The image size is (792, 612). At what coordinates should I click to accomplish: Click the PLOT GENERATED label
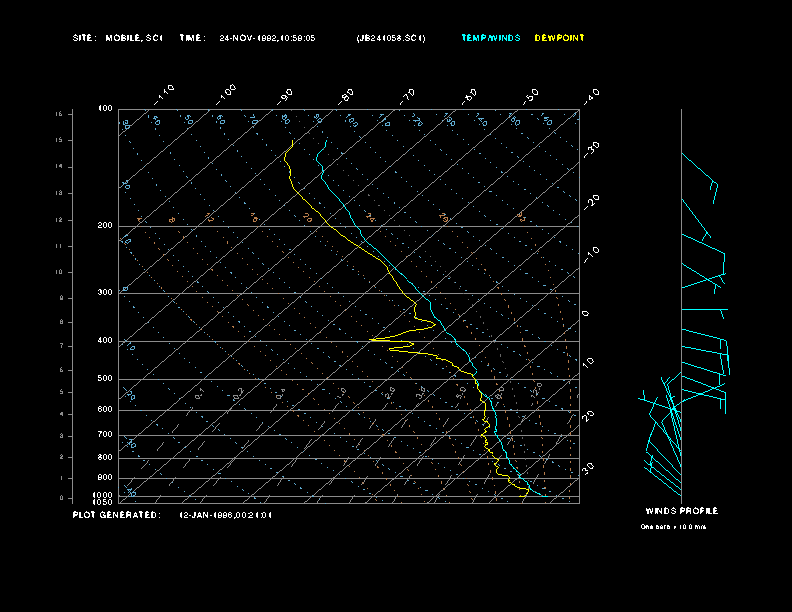click(116, 515)
